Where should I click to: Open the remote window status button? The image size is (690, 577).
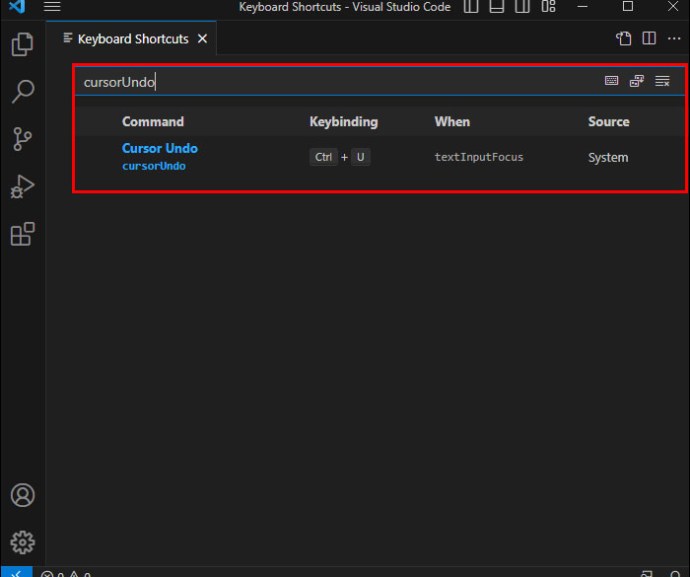click(x=16, y=572)
